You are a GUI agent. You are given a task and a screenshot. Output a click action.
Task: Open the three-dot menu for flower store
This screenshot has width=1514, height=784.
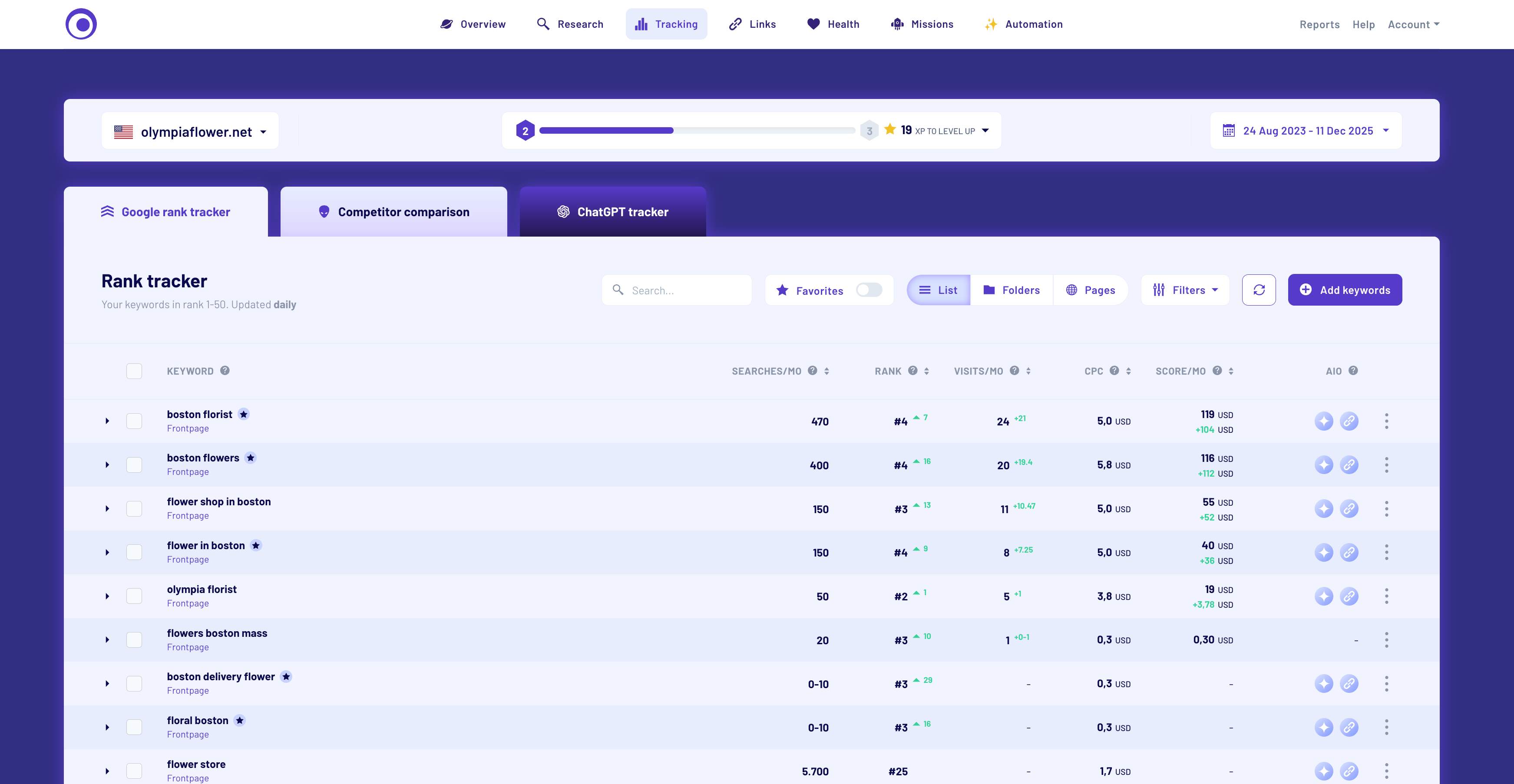pos(1386,771)
